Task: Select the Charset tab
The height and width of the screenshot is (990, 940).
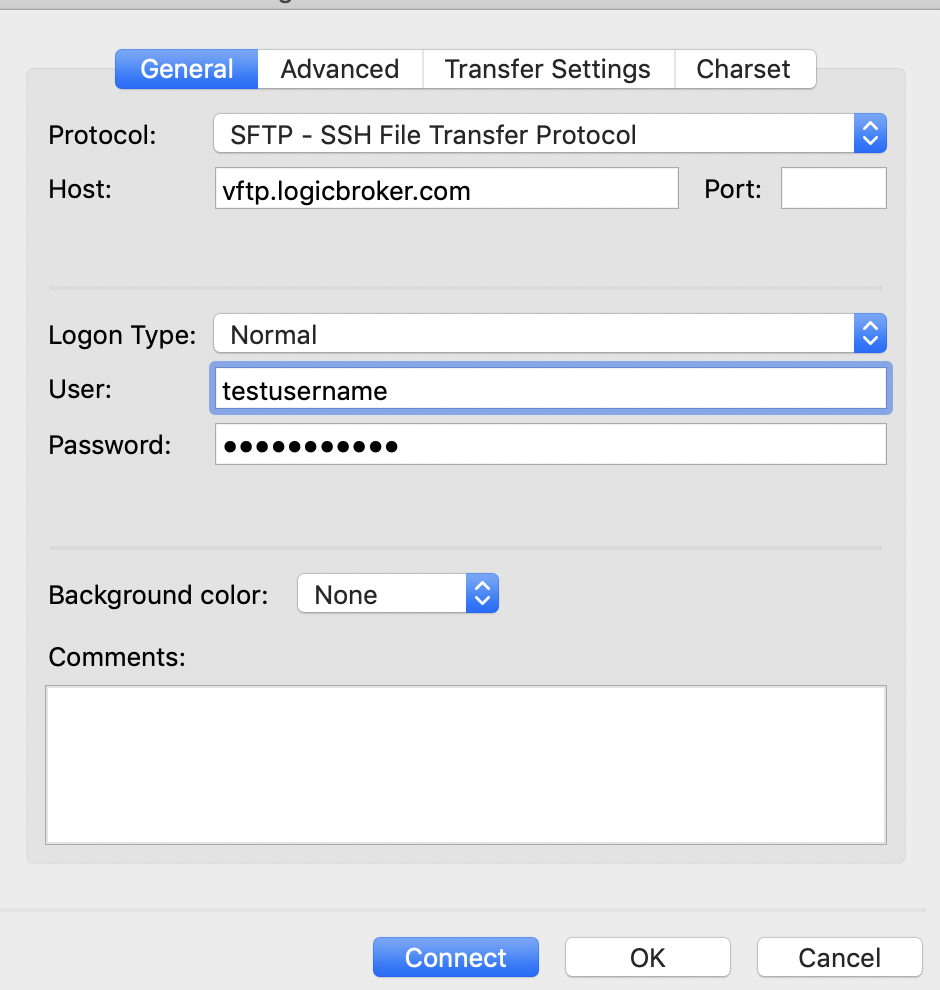Action: pos(743,69)
